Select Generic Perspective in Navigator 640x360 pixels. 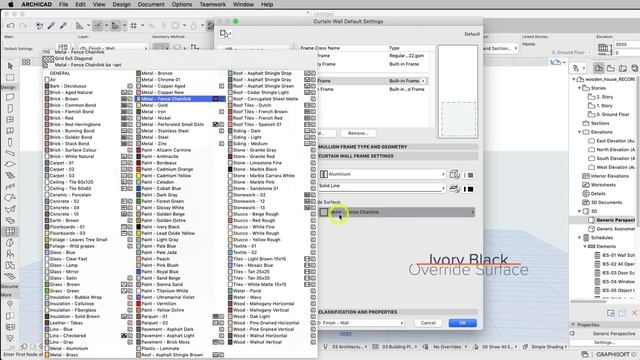pos(612,220)
